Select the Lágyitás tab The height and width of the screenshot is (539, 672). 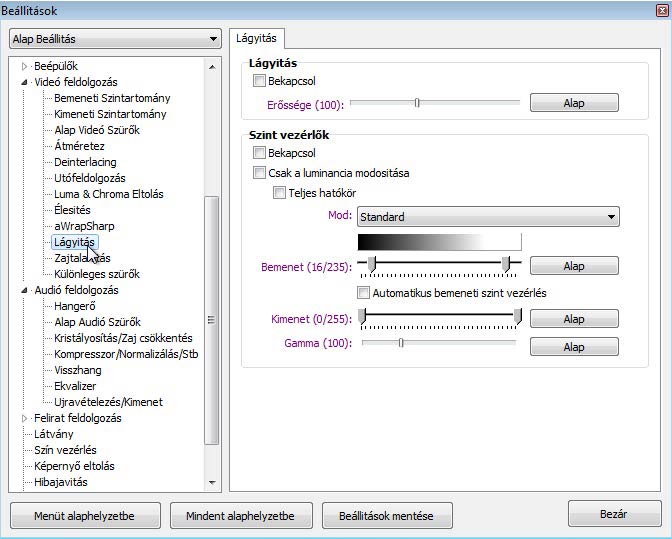tap(257, 38)
